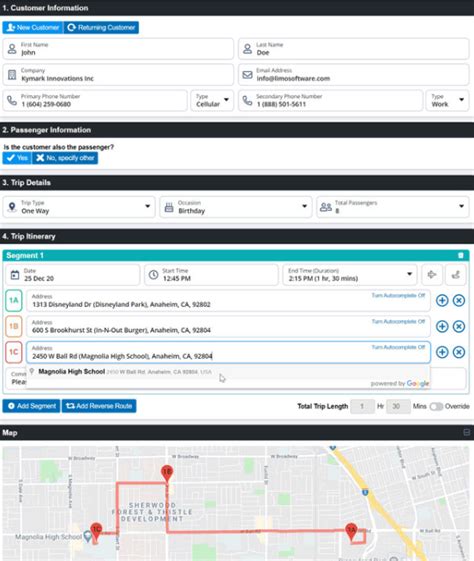Open End Time duration dropdown

[350, 275]
